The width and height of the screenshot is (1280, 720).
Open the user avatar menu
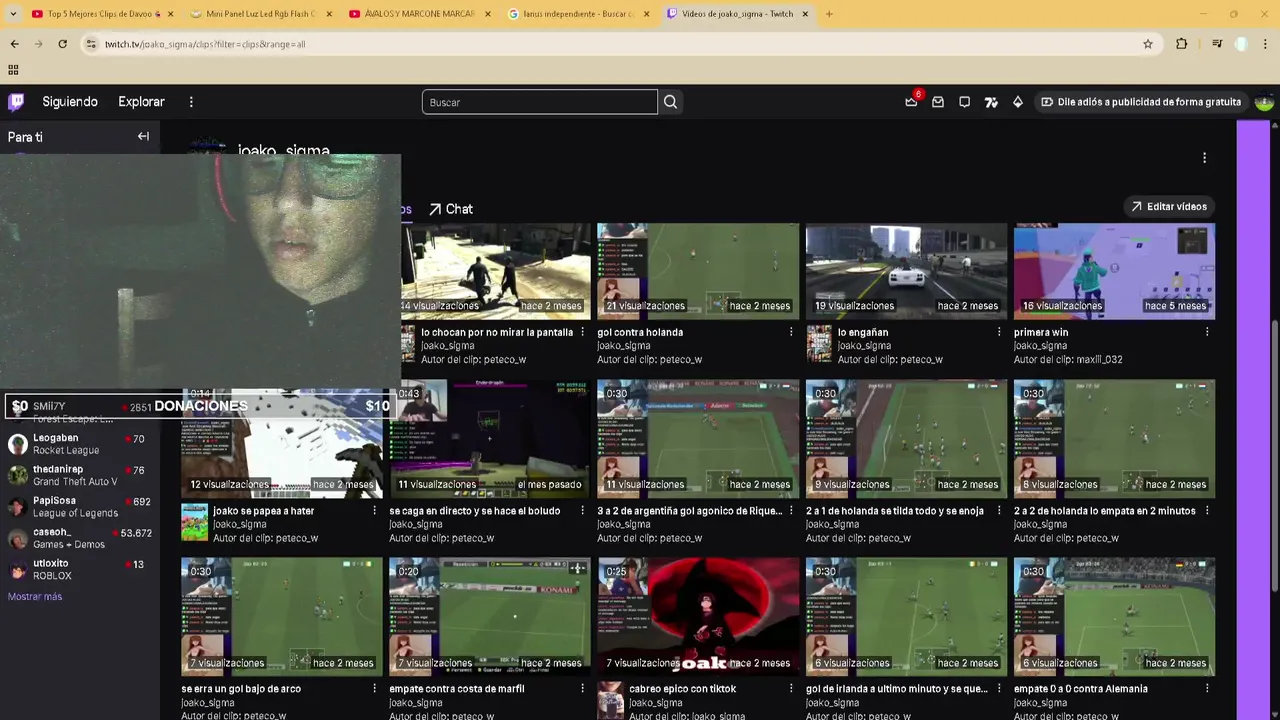coord(1264,102)
